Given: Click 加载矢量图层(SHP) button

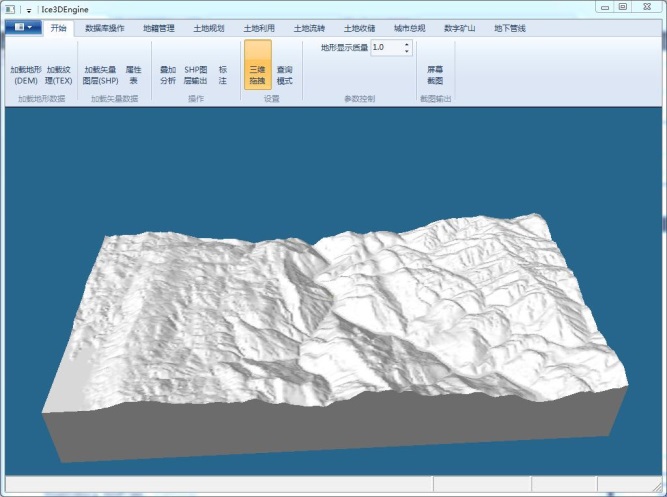Looking at the screenshot, I should [100, 74].
